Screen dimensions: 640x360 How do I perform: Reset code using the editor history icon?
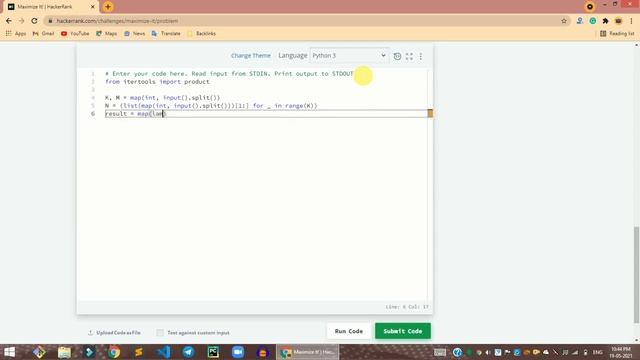(397, 56)
